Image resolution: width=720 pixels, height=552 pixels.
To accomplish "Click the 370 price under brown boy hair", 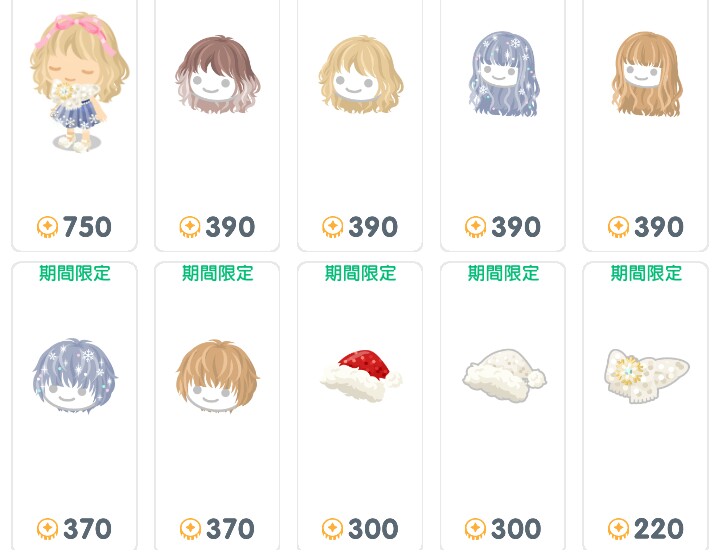I will 230,529.
